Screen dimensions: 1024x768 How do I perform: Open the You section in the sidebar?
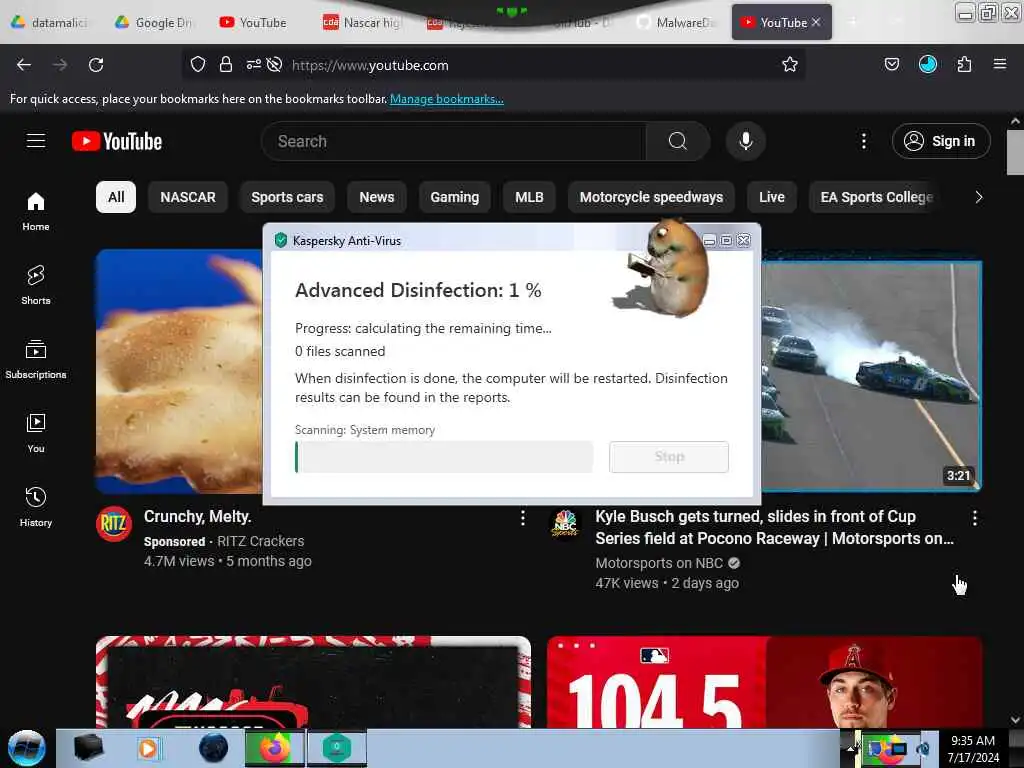point(36,433)
